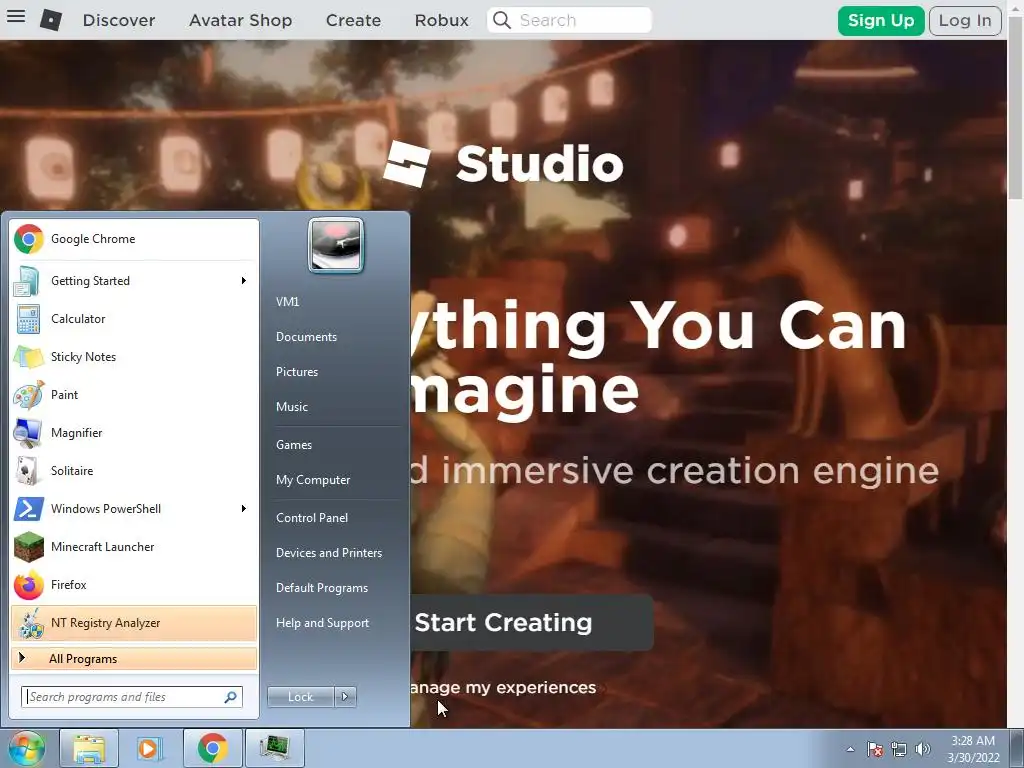
Task: Click the search glass in Start search box
Action: [x=231, y=697]
